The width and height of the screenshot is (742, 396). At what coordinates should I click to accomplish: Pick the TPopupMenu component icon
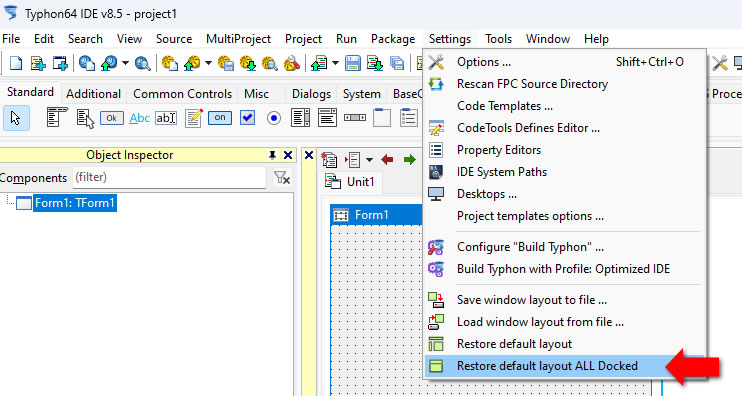point(85,118)
